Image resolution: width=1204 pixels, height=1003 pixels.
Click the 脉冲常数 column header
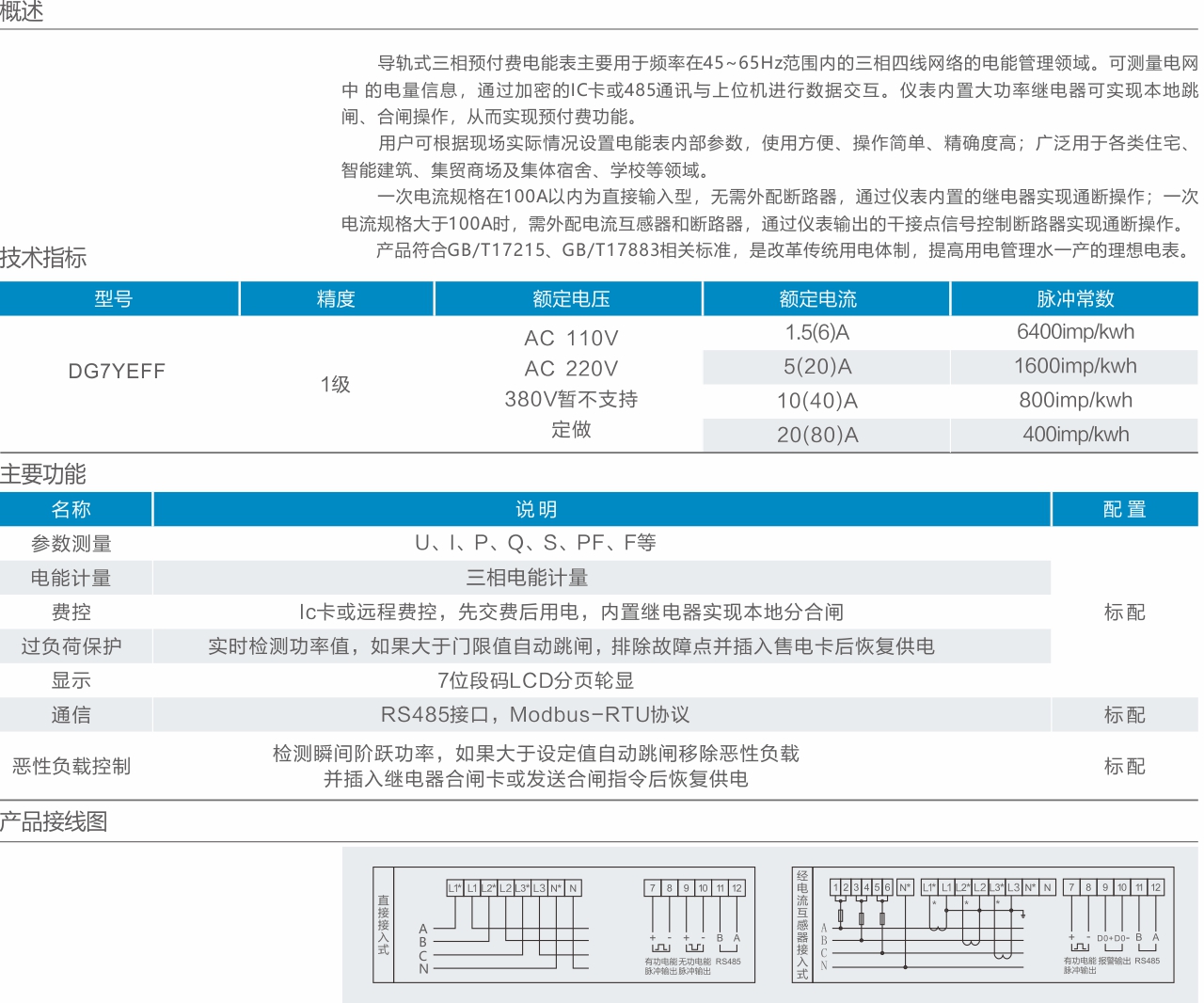(x=1075, y=299)
